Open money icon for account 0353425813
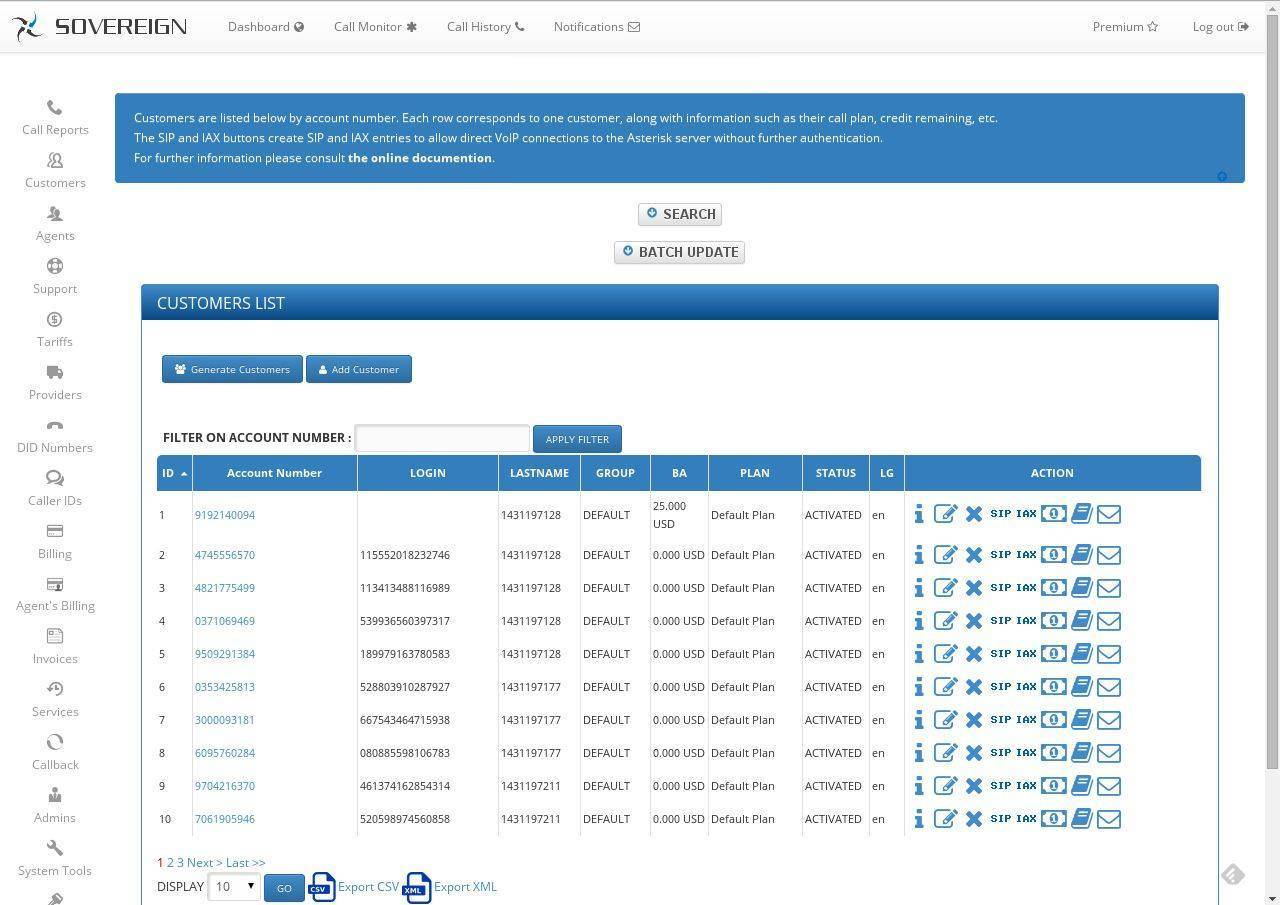Screen dimensions: 1280x905 pos(1053,686)
